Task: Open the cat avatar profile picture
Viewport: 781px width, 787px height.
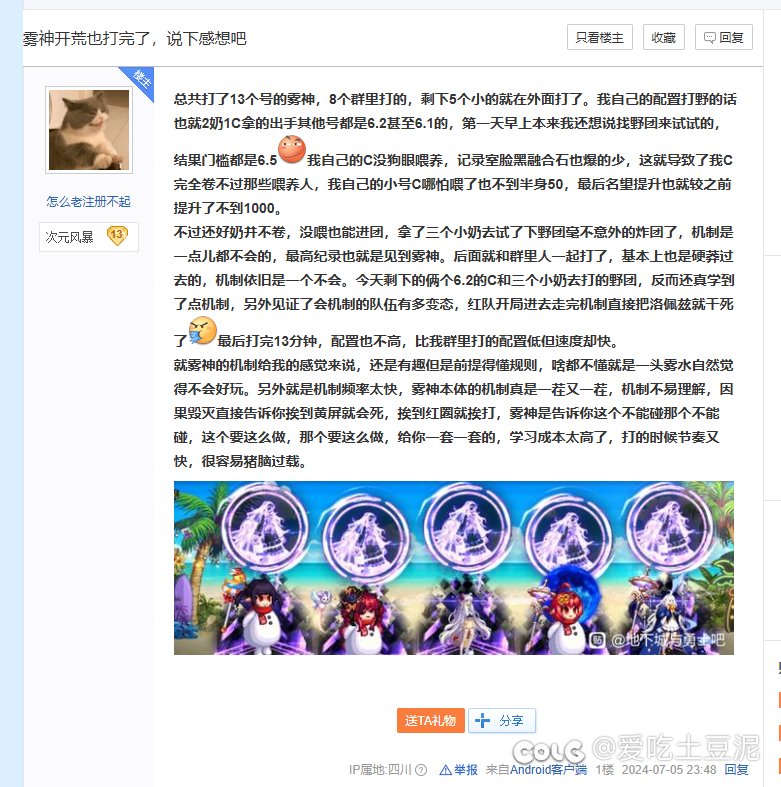Action: (x=89, y=130)
